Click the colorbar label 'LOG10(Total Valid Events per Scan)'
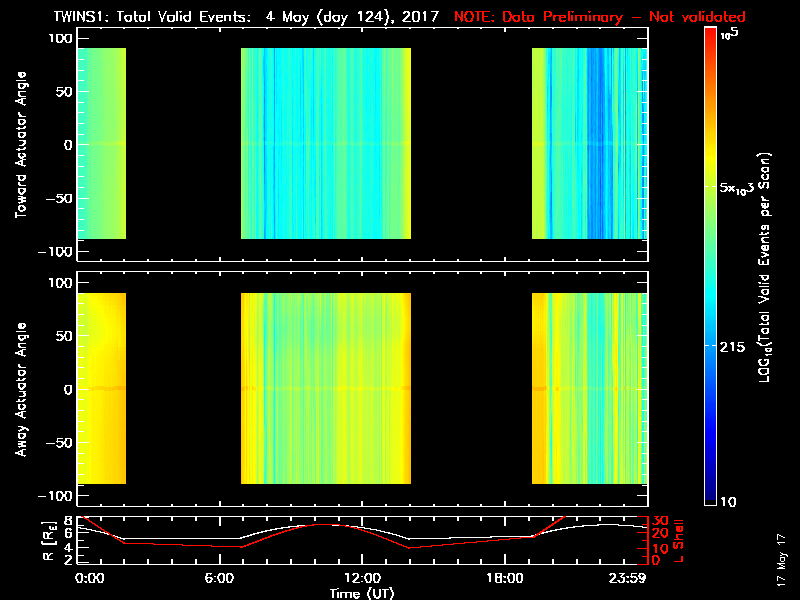800x600 pixels. (x=765, y=267)
